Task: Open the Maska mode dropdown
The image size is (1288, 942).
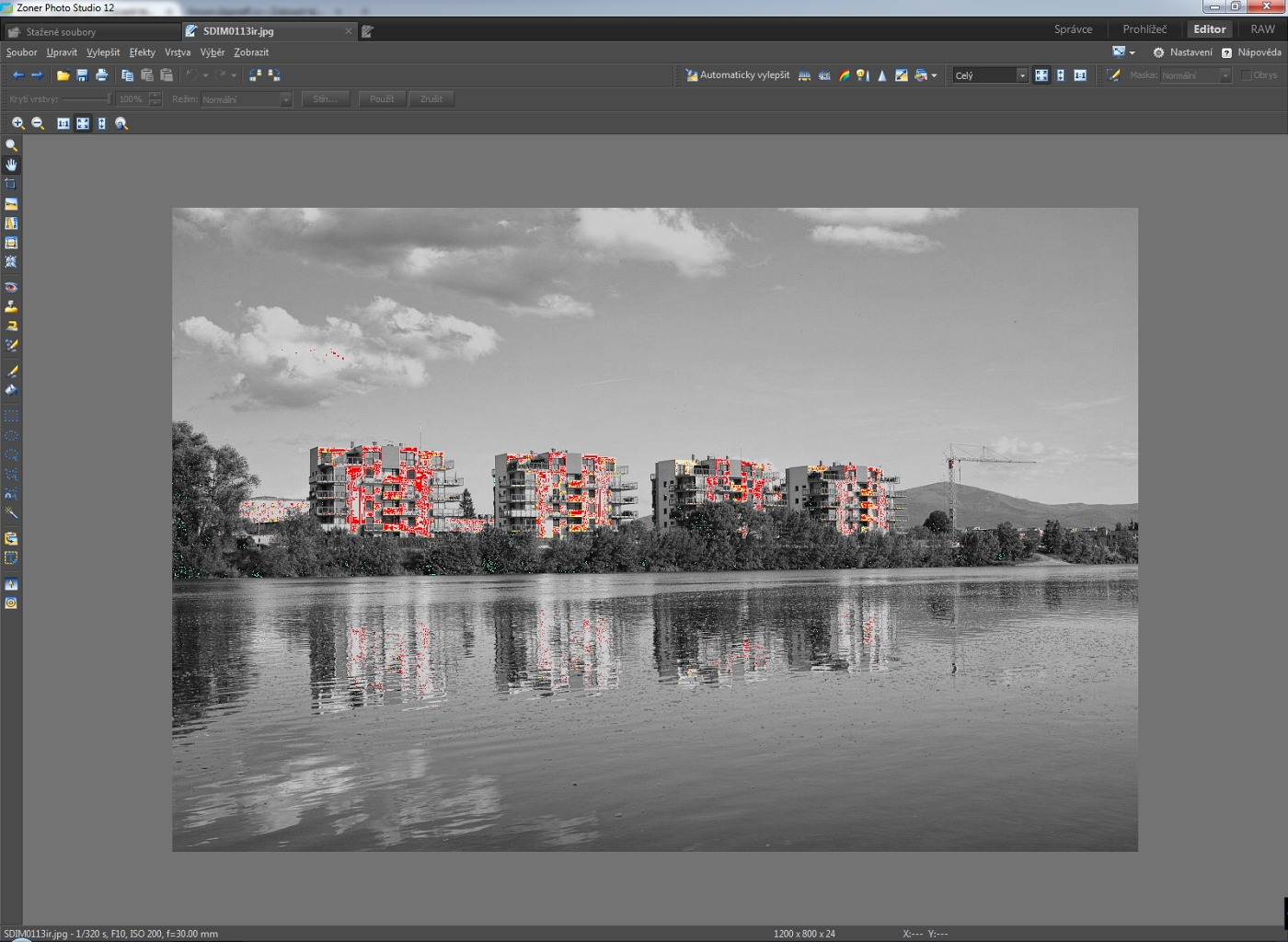Action: (1225, 75)
